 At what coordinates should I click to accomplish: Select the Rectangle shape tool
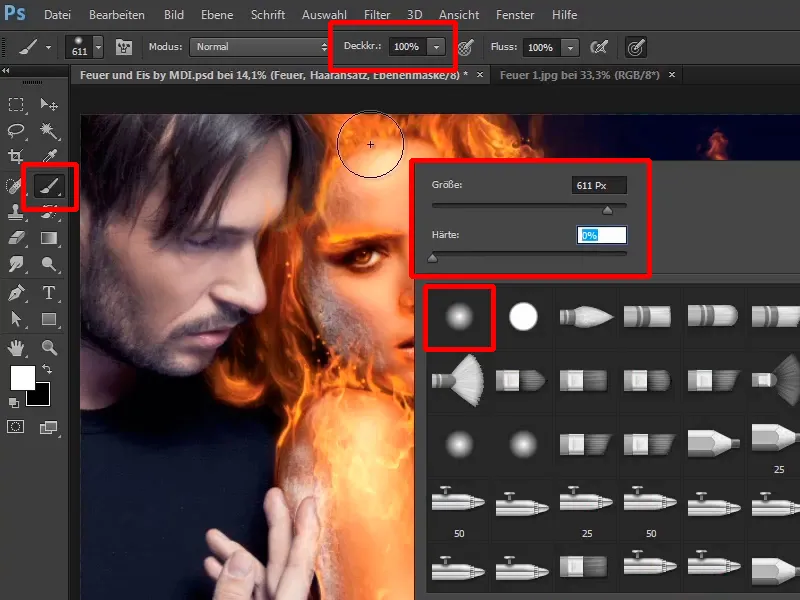(49, 319)
